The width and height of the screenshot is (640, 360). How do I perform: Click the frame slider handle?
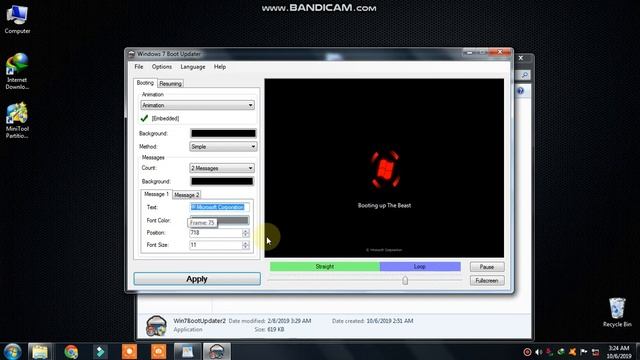(x=405, y=280)
